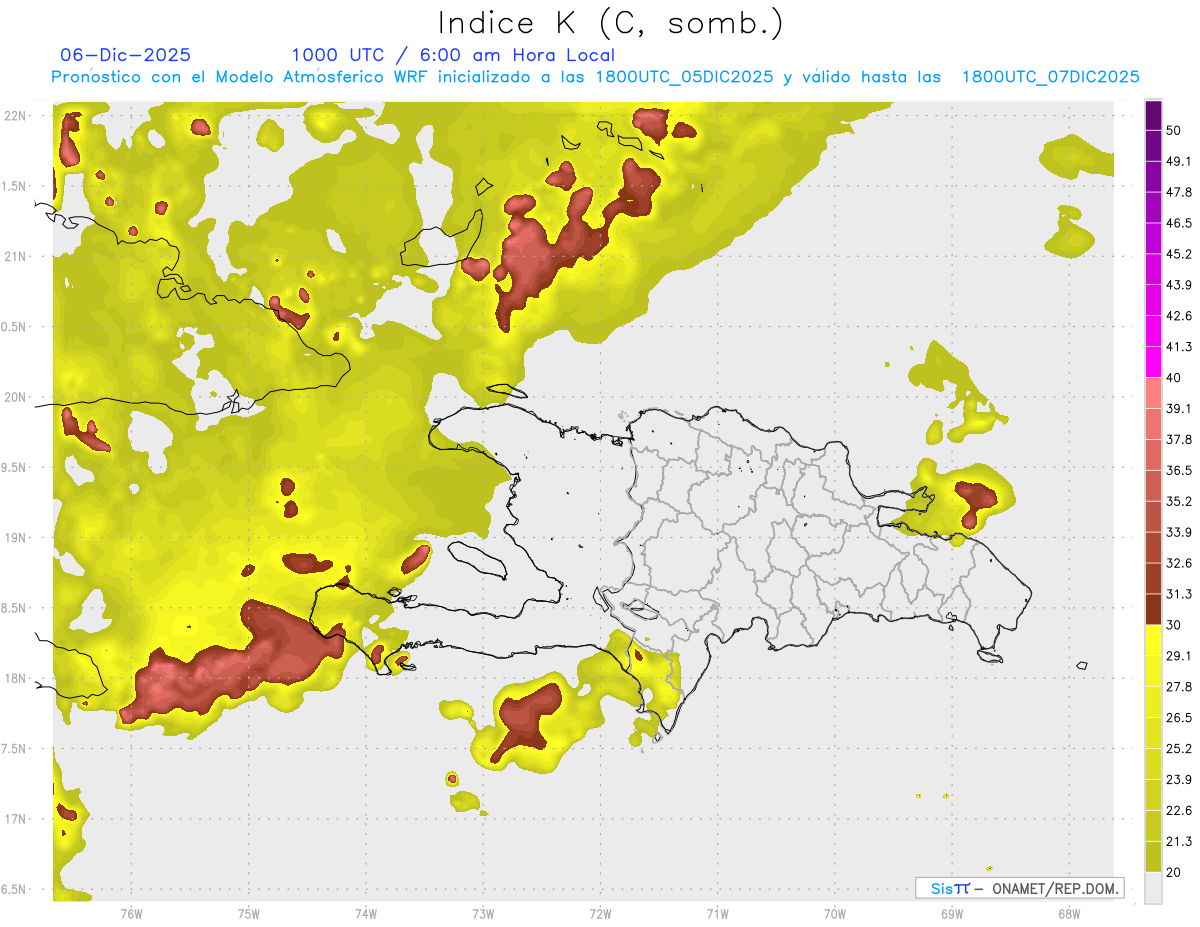Screen dimensions: 1200x927
Task: Click the colorbar value '25.2'
Action: point(1179,749)
